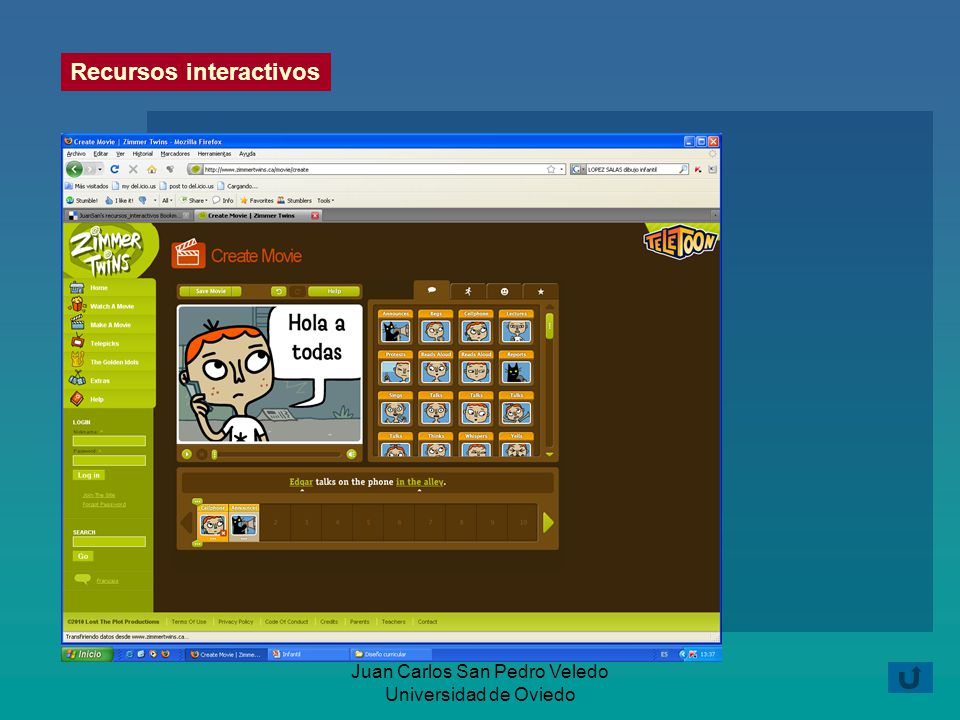This screenshot has height=720, width=960.
Task: Click the stop button next to play
Action: click(x=201, y=454)
